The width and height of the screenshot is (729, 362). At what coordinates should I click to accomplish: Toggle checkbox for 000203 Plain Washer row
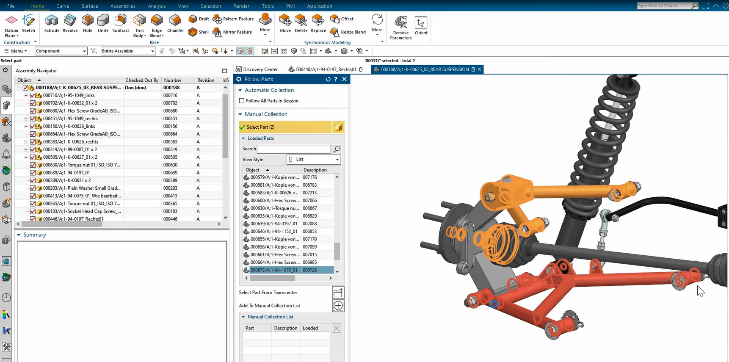click(x=33, y=188)
